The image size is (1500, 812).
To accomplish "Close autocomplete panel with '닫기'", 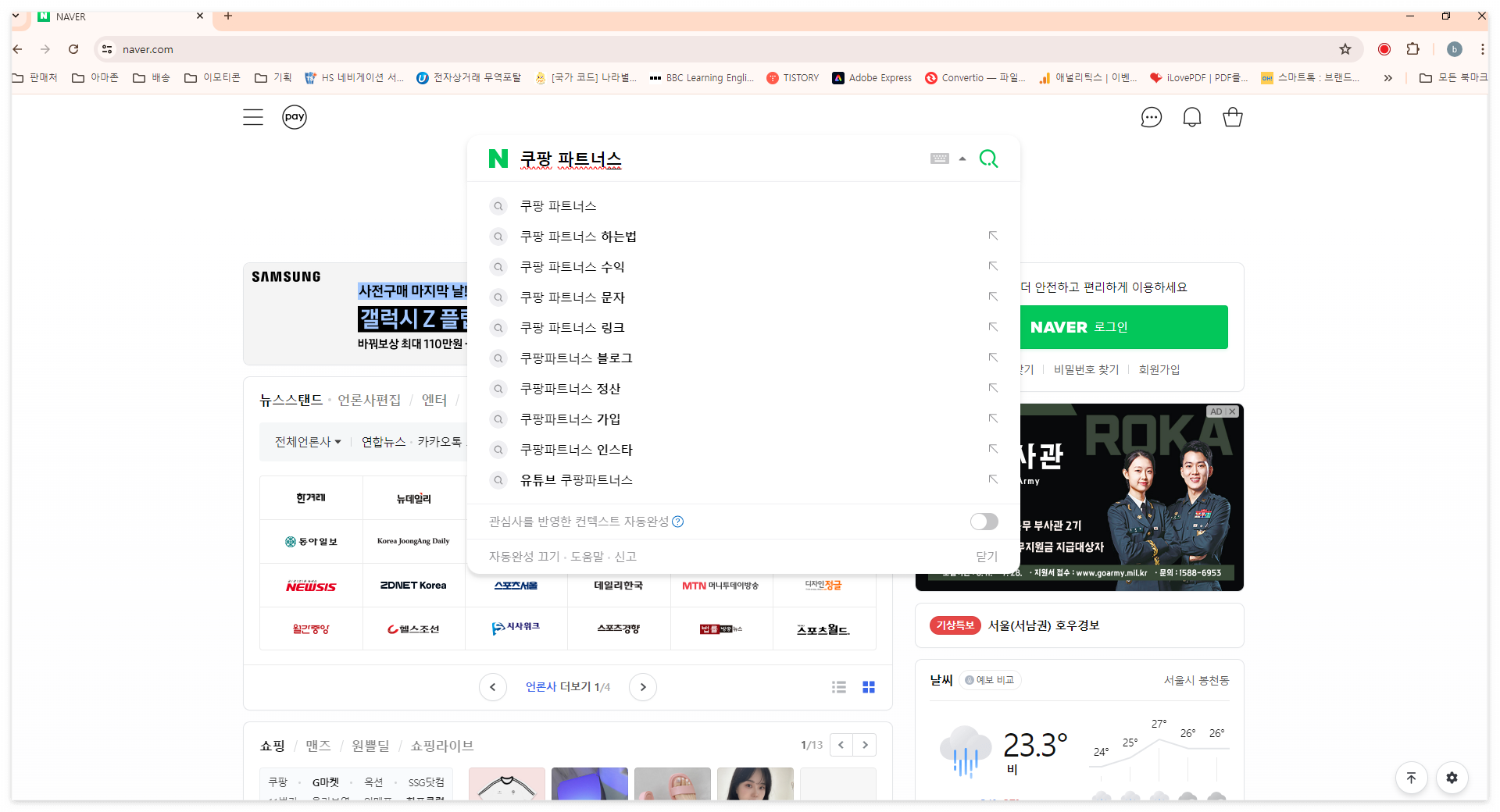I will [x=987, y=557].
